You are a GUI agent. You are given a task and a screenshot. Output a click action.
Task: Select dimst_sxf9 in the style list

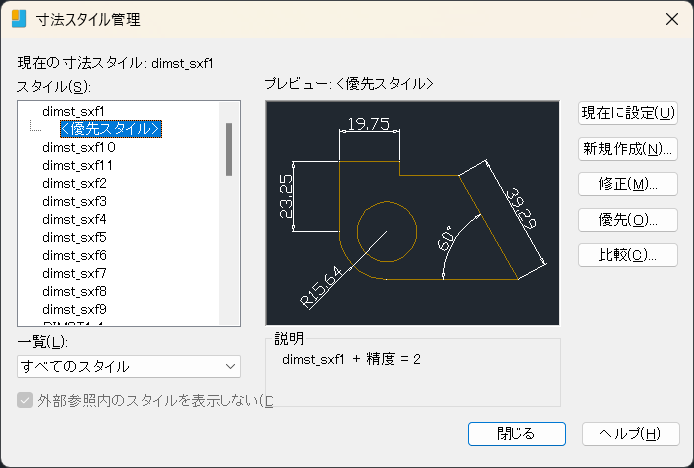[x=74, y=309]
